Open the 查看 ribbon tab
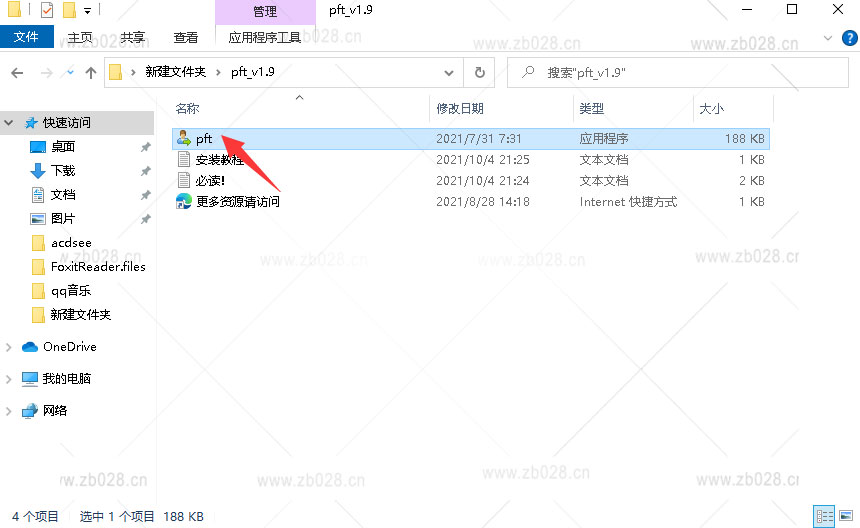Viewport: 860px width, 528px height. pyautogui.click(x=185, y=37)
